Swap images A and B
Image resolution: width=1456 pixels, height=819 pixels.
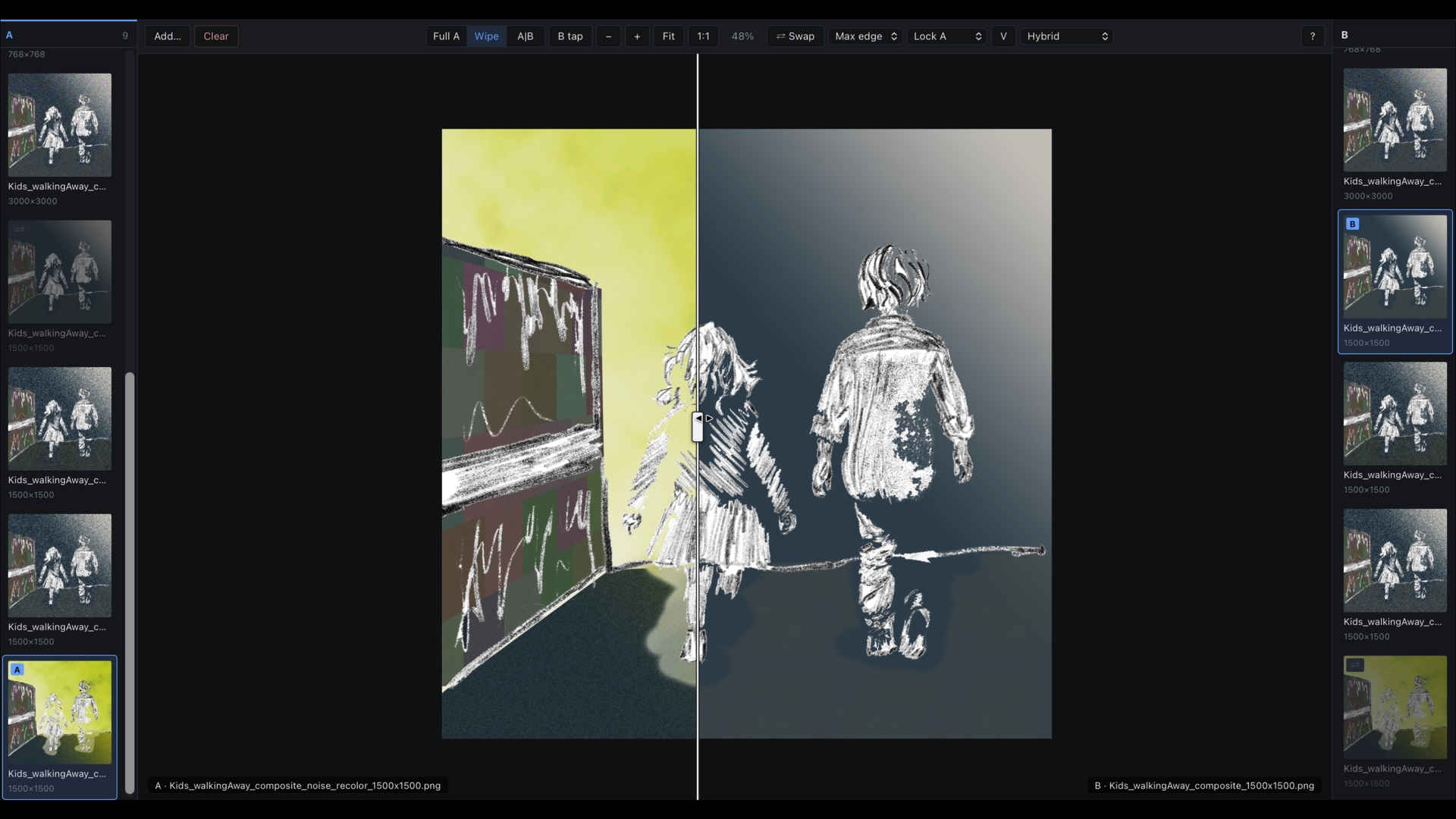pyautogui.click(x=795, y=36)
